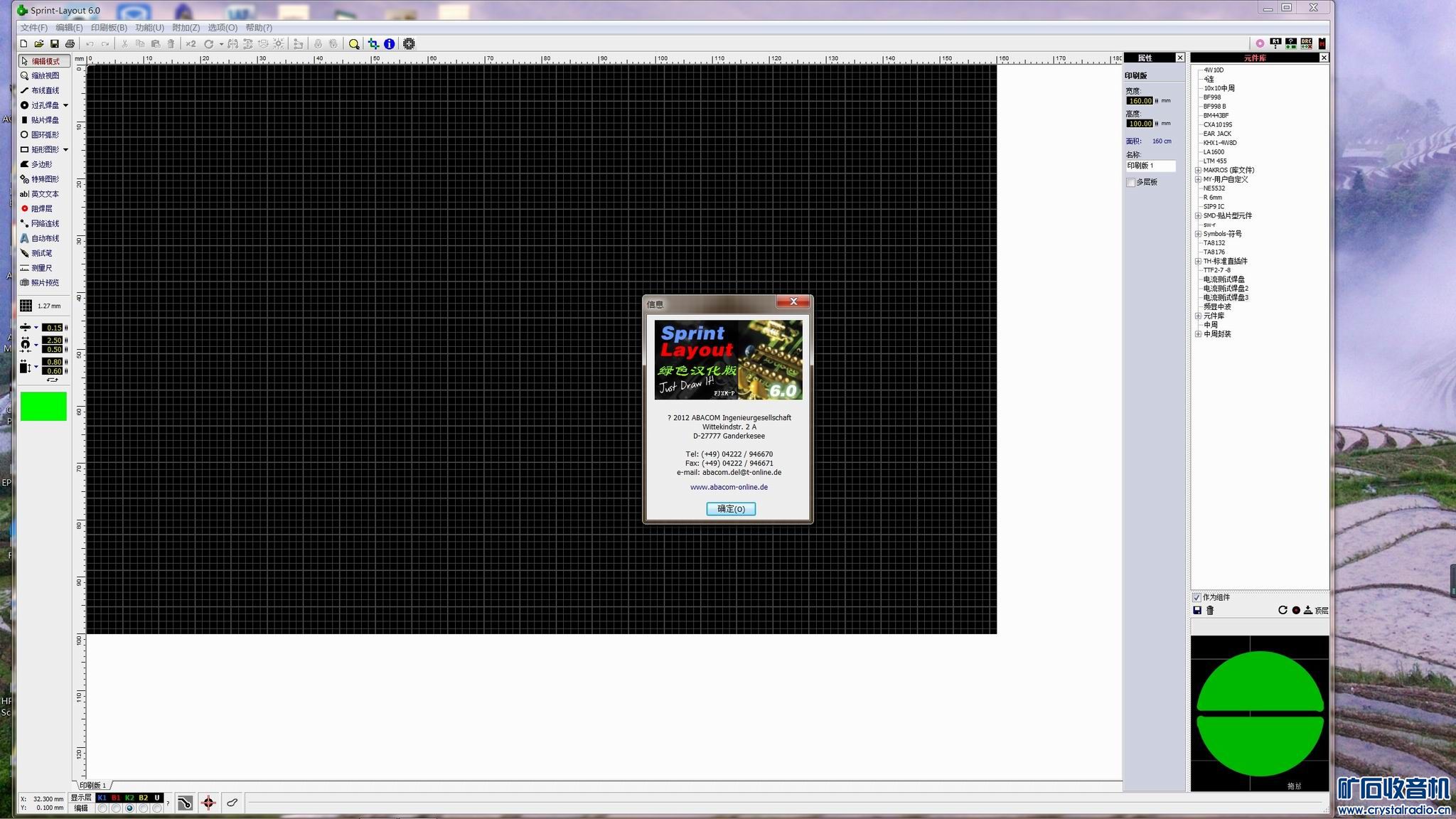Select the K1 layer edit radio button

point(102,808)
